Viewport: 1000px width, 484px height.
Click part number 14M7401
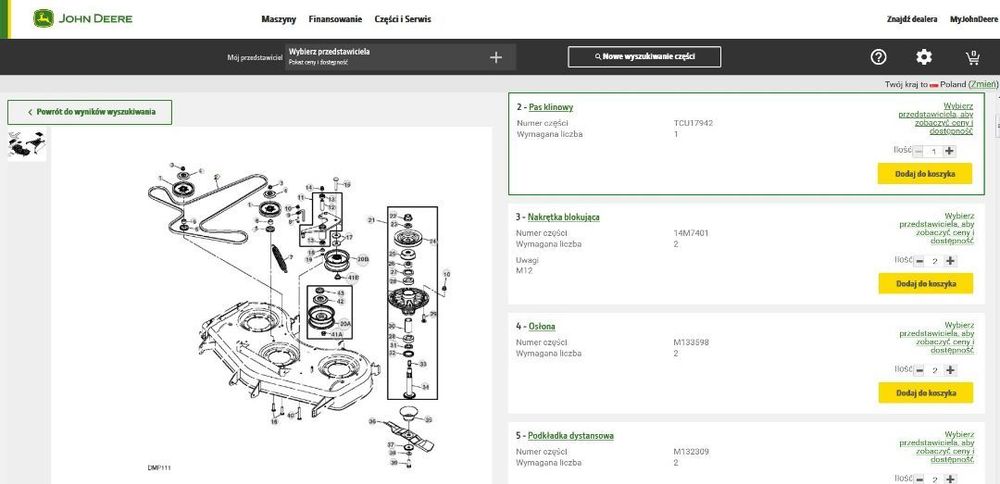pyautogui.click(x=690, y=233)
